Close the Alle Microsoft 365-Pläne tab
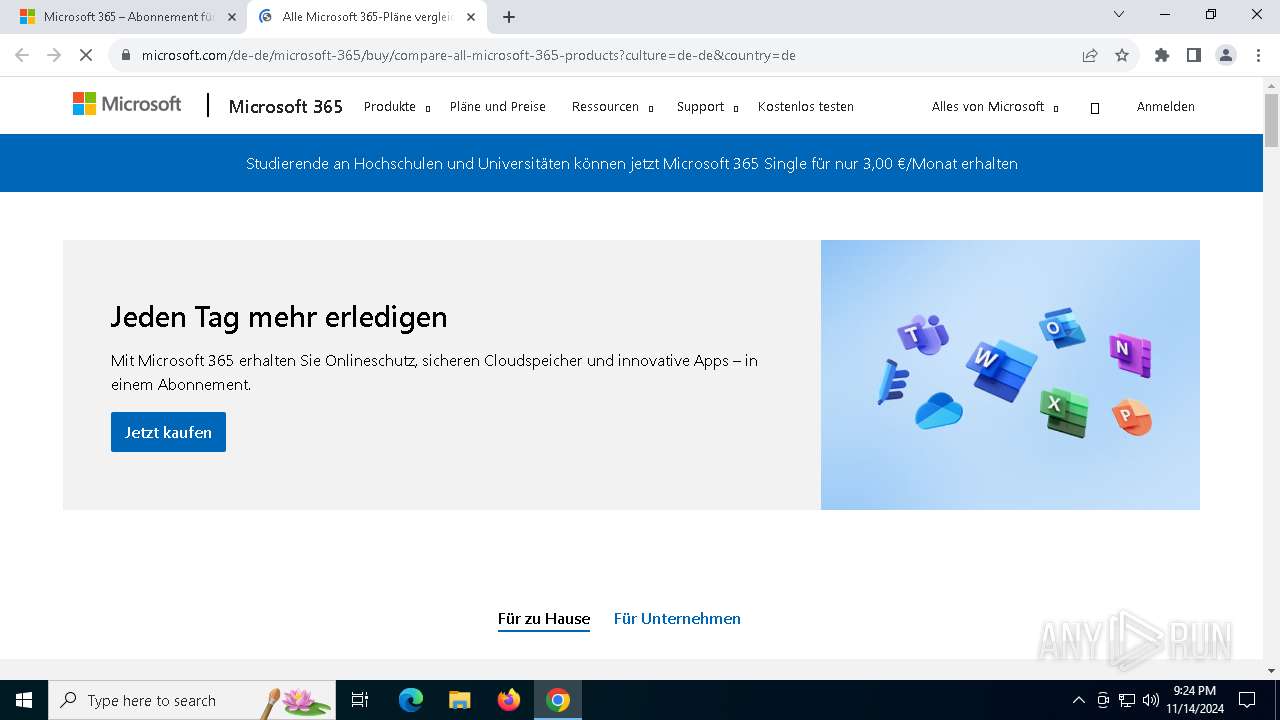 (x=471, y=17)
